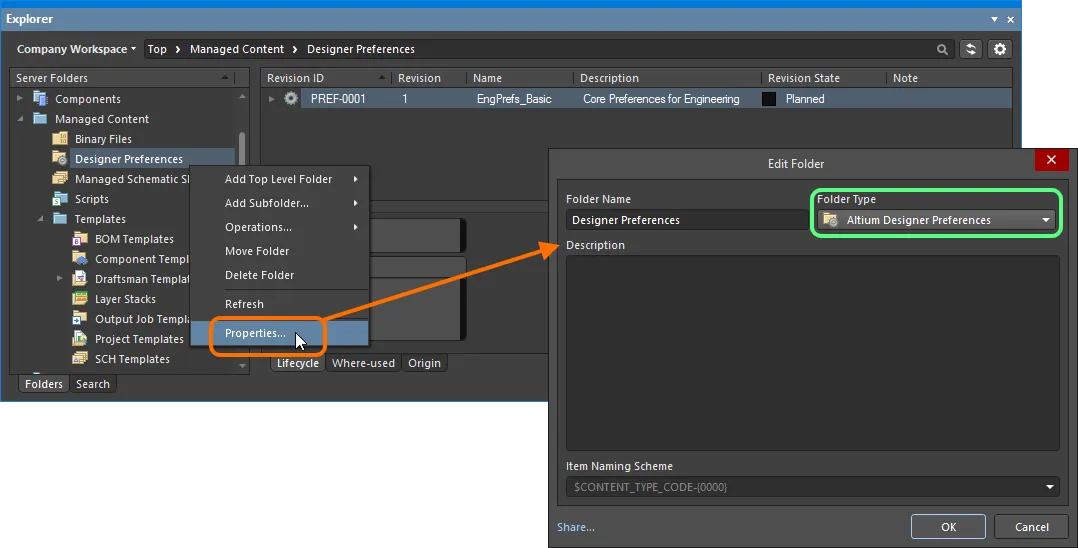Click the Note column header
The image size is (1078, 548).
point(949,78)
